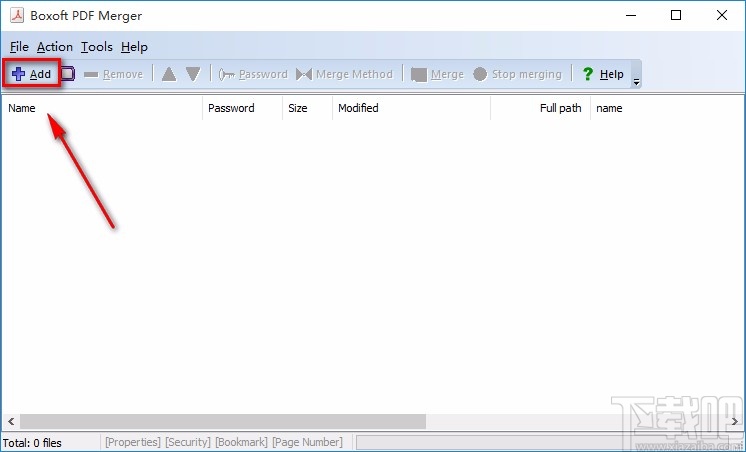The image size is (746, 452).
Task: Move file up with the up triangle
Action: [169, 74]
